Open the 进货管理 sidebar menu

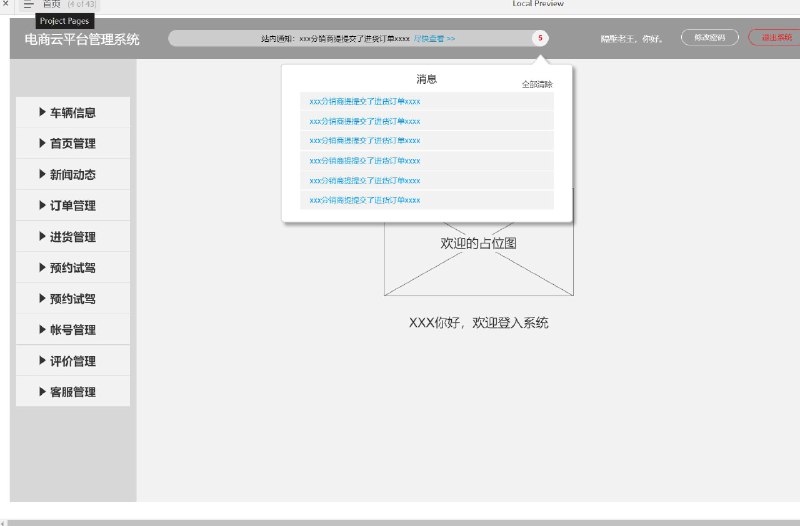click(x=73, y=237)
